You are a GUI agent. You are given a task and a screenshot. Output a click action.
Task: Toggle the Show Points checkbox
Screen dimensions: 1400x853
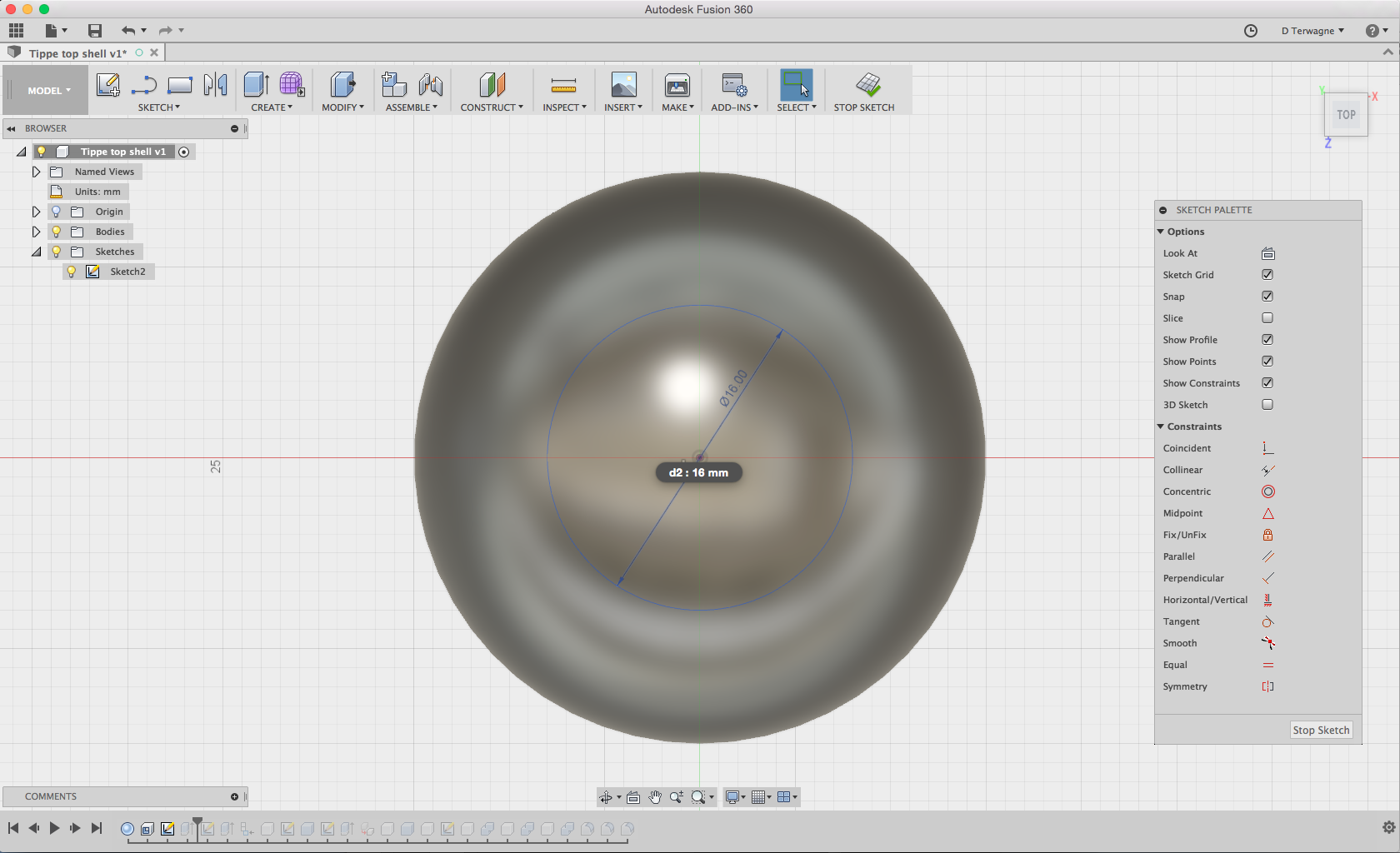(1267, 362)
